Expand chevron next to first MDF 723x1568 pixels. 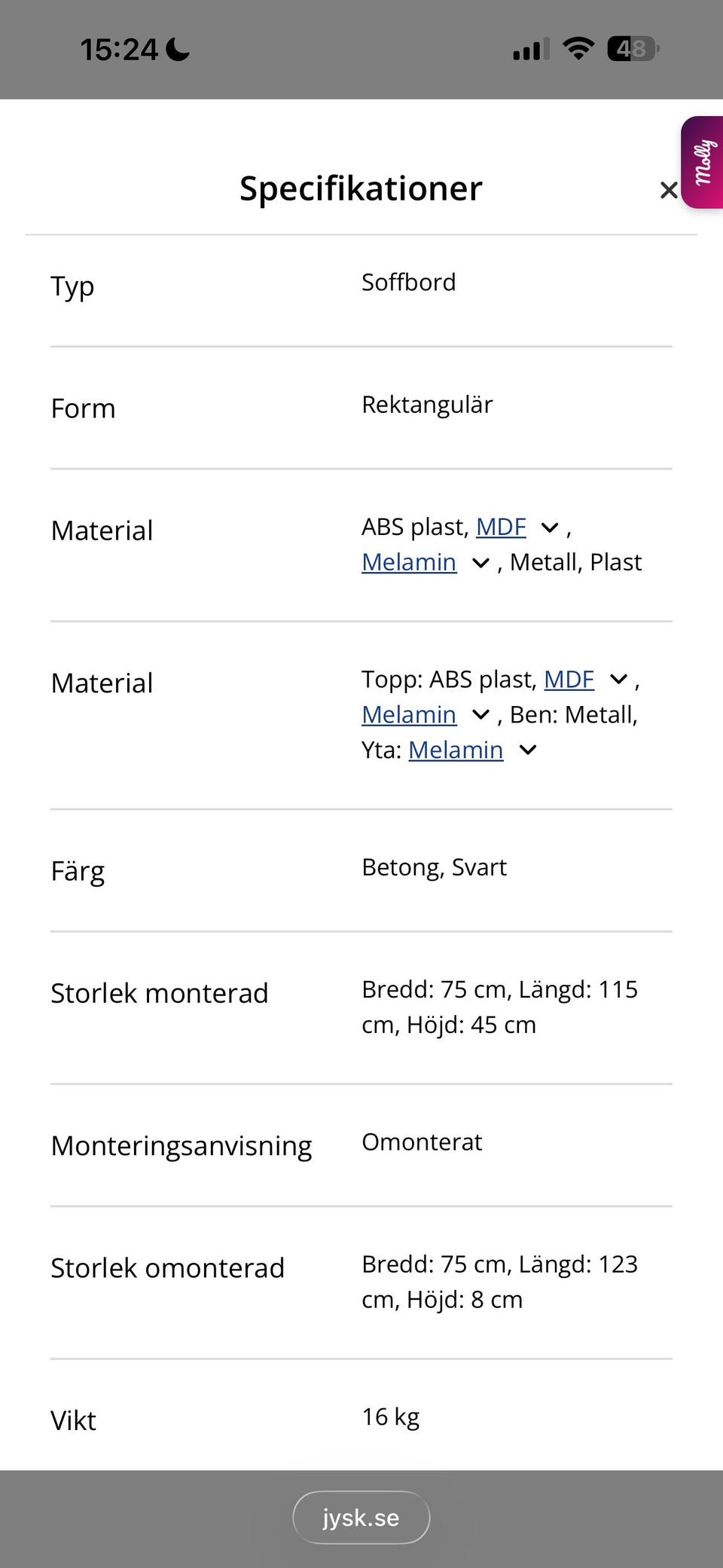pyautogui.click(x=551, y=528)
